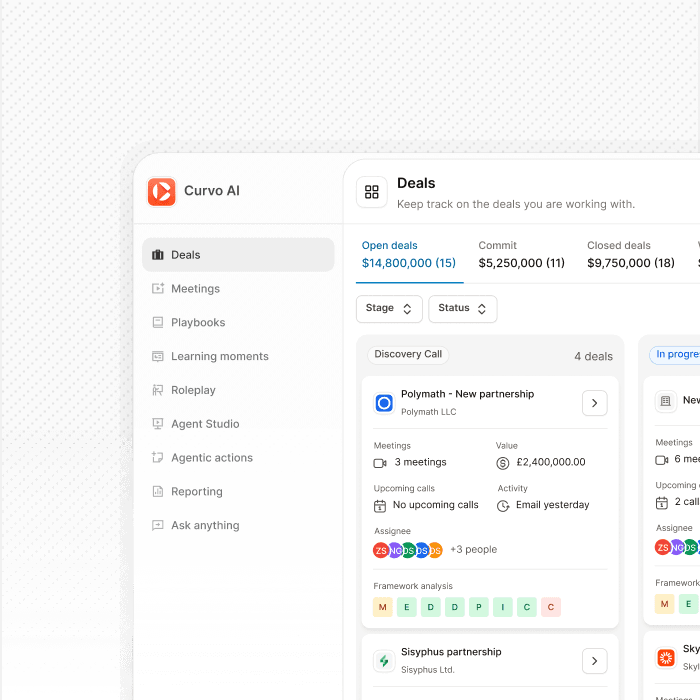
Task: Click the video camera icon beside 3 meetings
Action: (380, 463)
